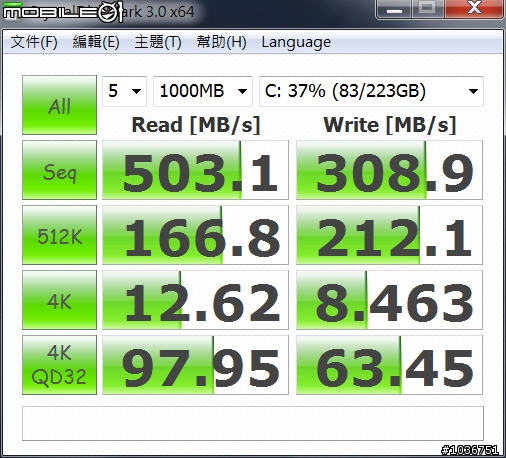The height and width of the screenshot is (458, 506).
Task: Click the 4K read result 12.62
Action: 195,300
